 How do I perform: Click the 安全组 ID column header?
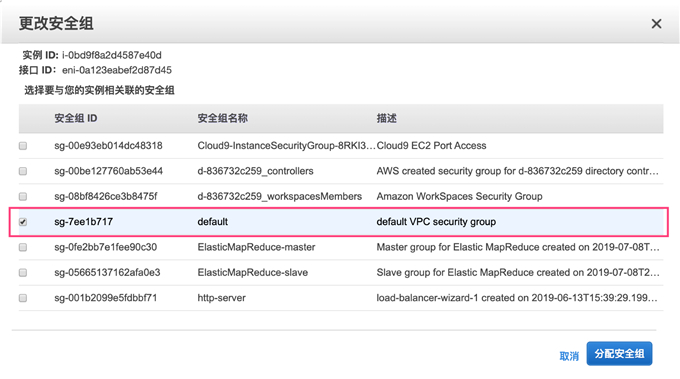(x=75, y=118)
